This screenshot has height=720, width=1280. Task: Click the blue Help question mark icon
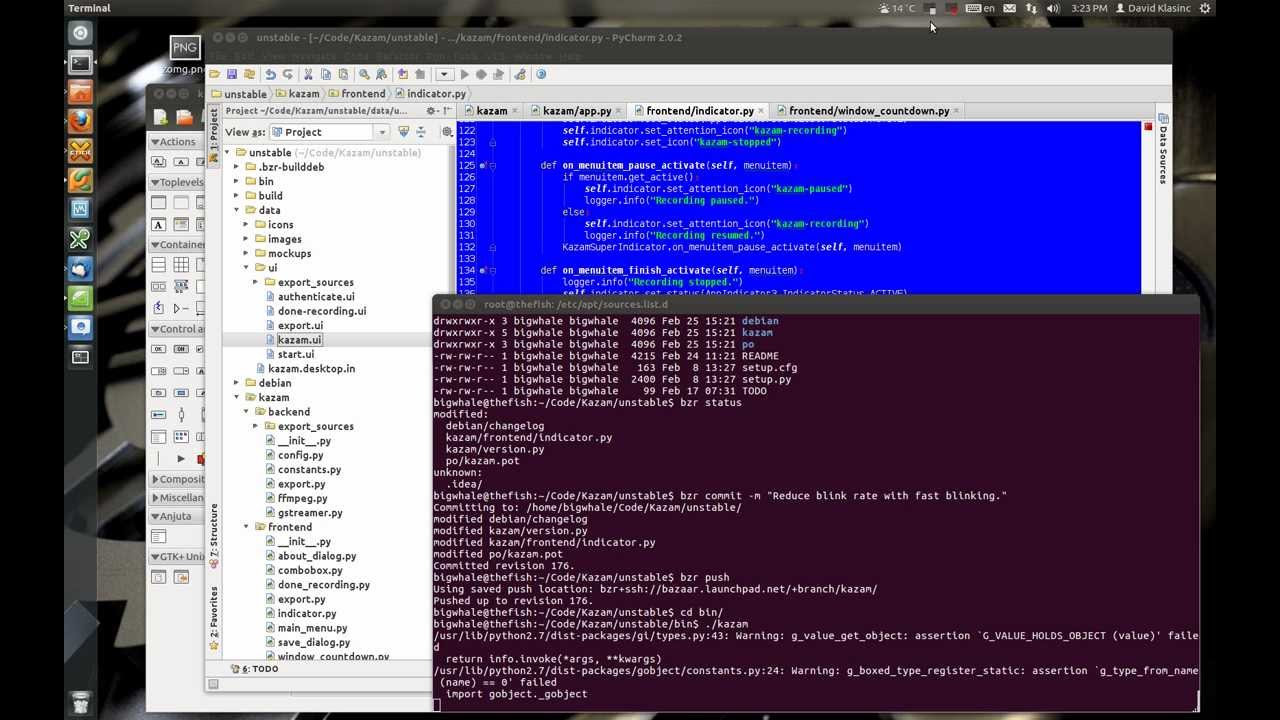pos(541,74)
